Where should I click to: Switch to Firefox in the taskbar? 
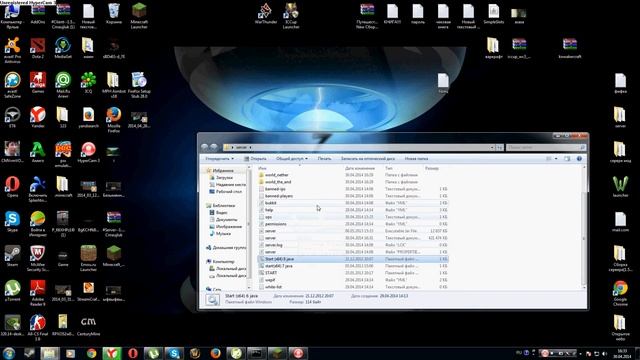pyautogui.click(x=216, y=353)
